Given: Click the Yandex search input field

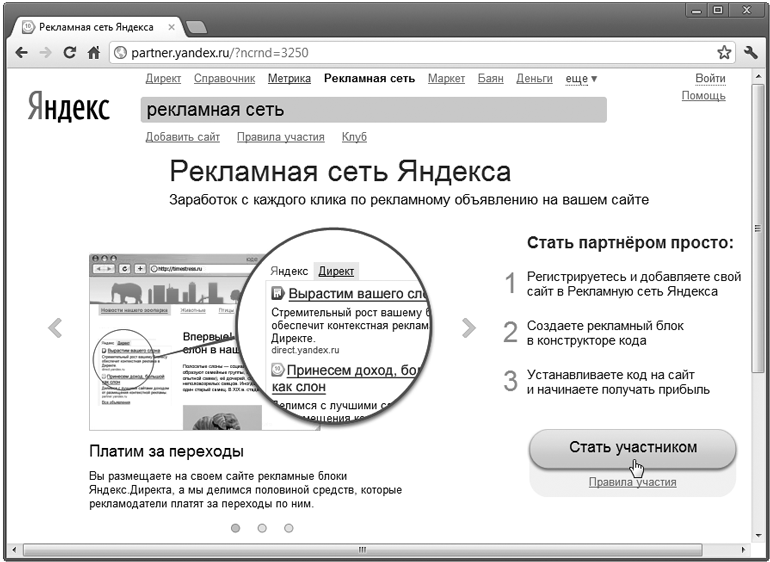Looking at the screenshot, I should (373, 110).
